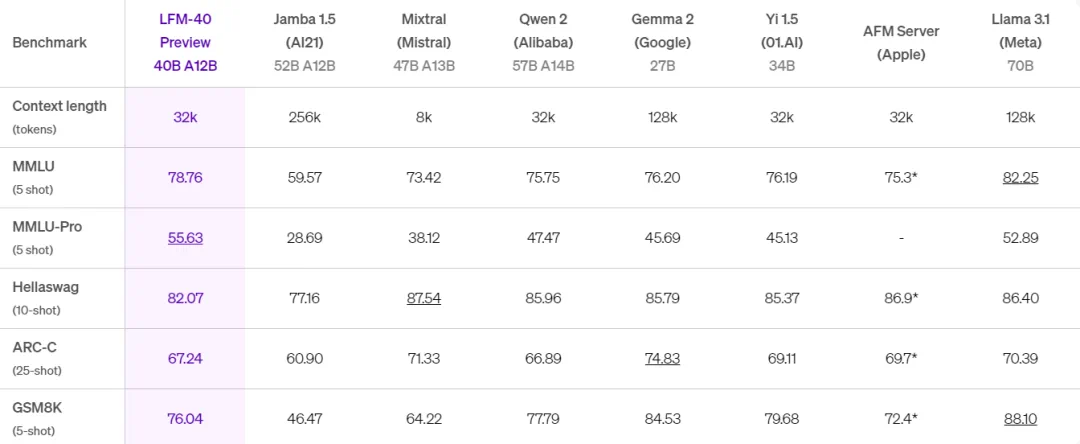Image resolution: width=1080 pixels, height=444 pixels.
Task: Click the underlined 87.54 Hellaswag score
Action: [x=424, y=298]
